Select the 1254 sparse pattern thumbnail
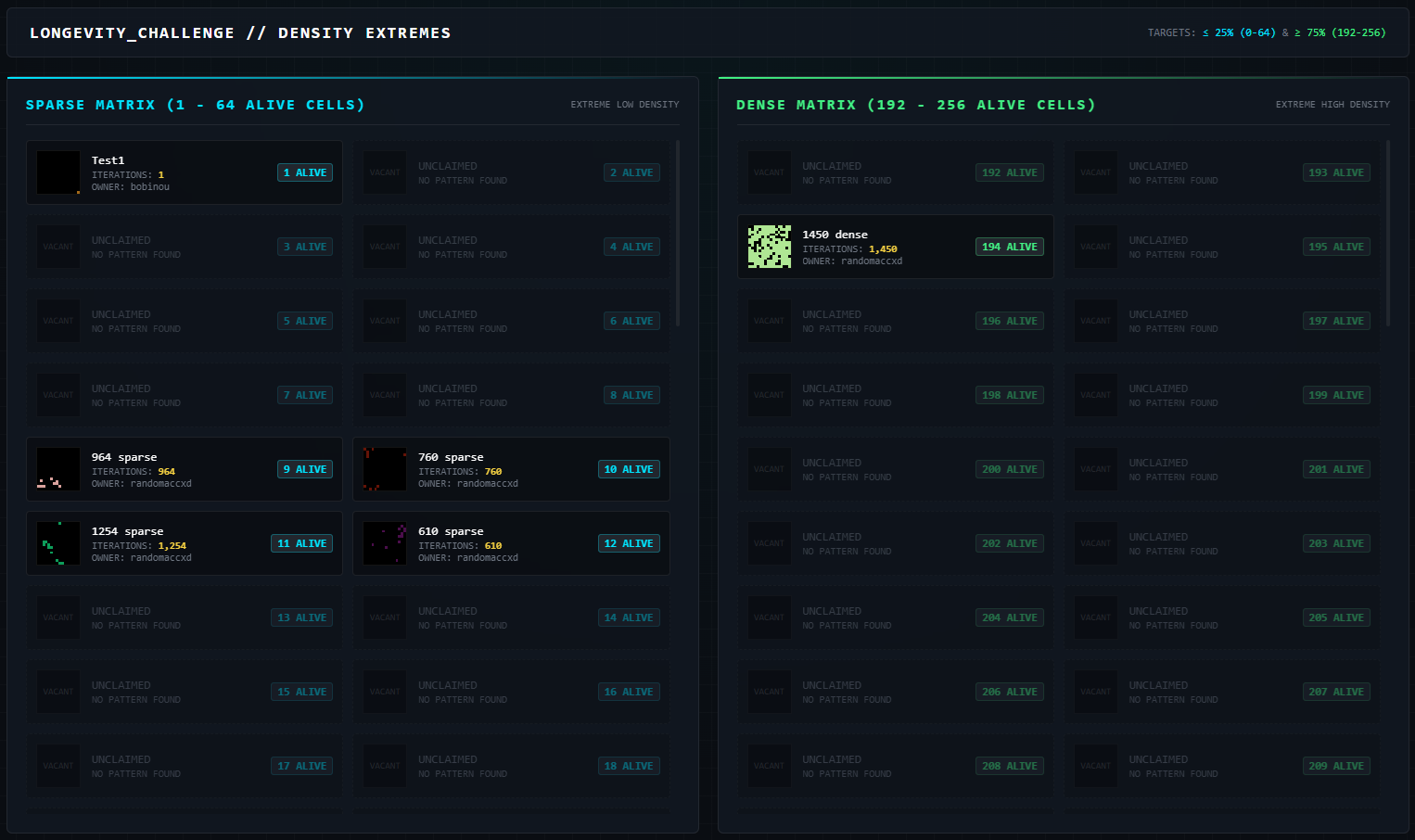The height and width of the screenshot is (840, 1415). click(58, 543)
